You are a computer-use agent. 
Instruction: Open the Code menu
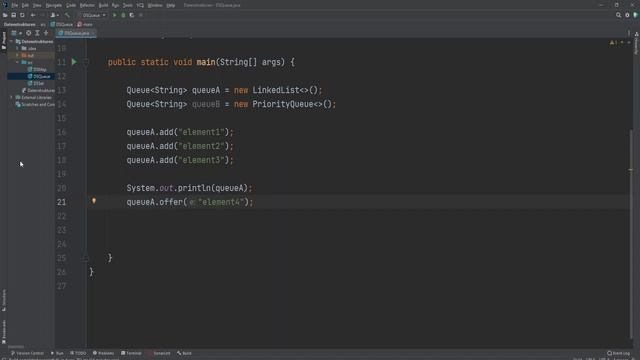coord(71,5)
